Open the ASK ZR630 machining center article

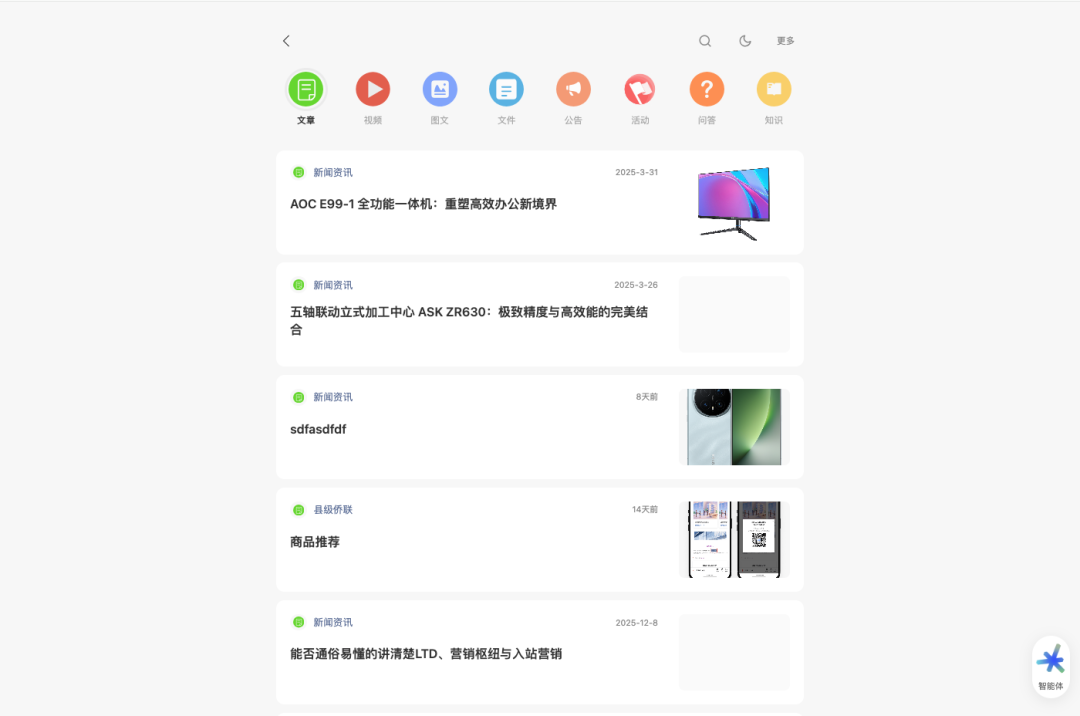pos(469,320)
